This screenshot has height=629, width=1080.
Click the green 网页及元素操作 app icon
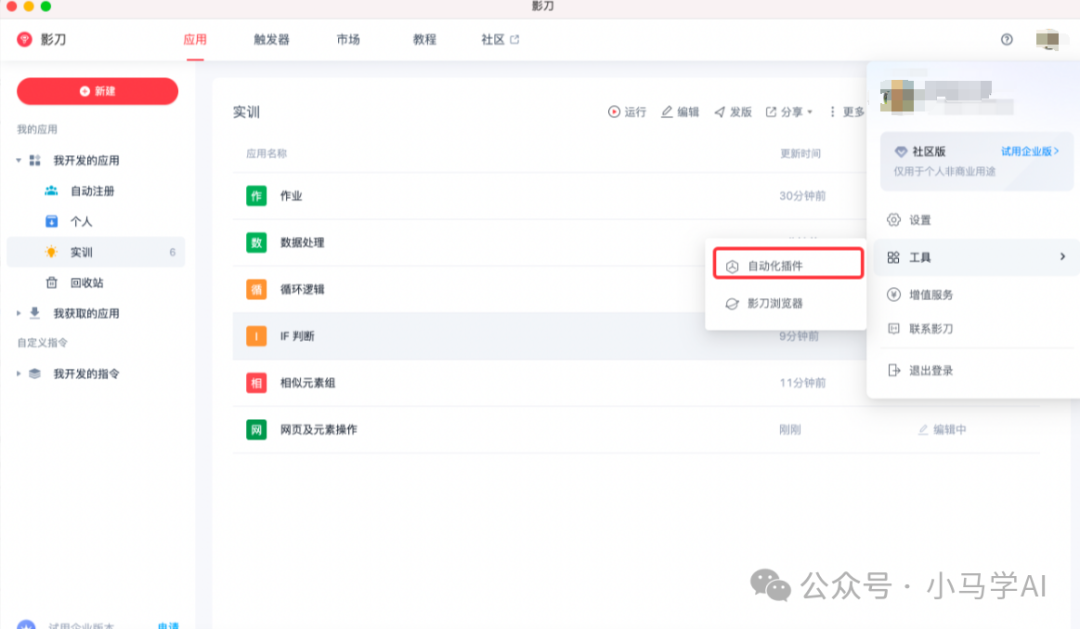pyautogui.click(x=256, y=430)
